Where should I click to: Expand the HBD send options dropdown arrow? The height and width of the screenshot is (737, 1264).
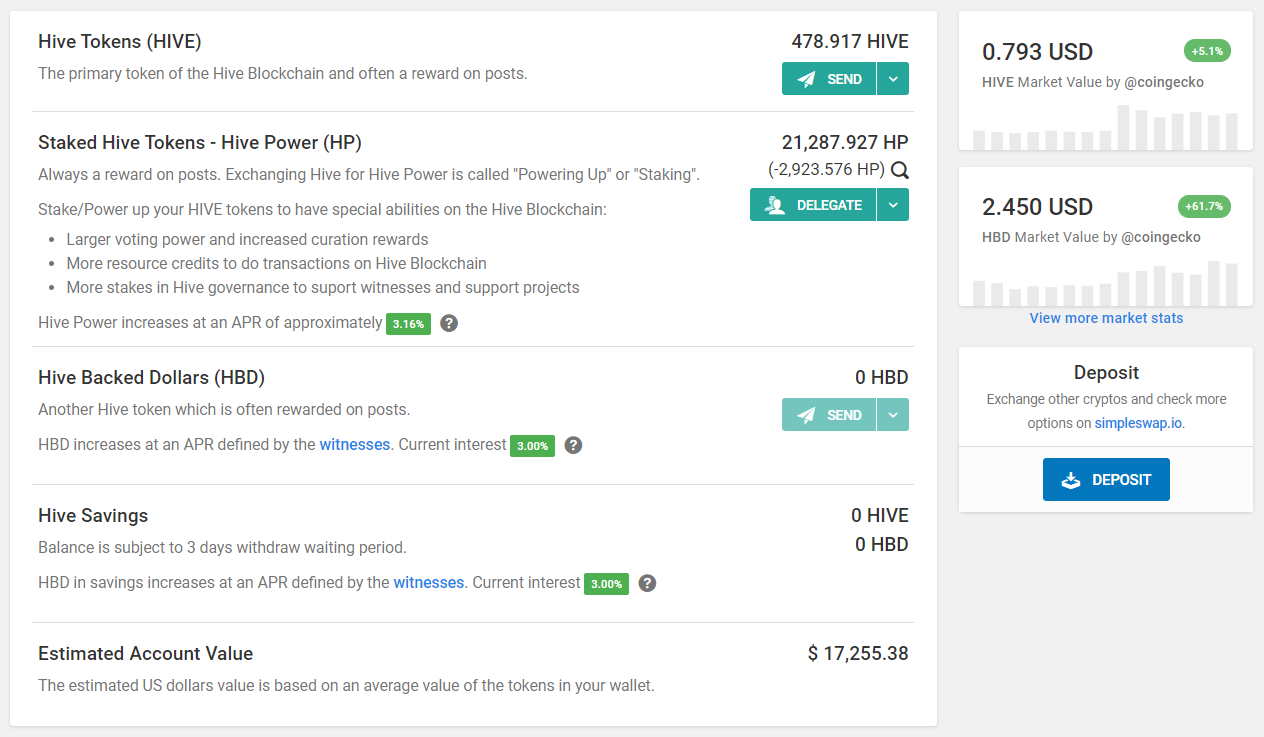[893, 415]
